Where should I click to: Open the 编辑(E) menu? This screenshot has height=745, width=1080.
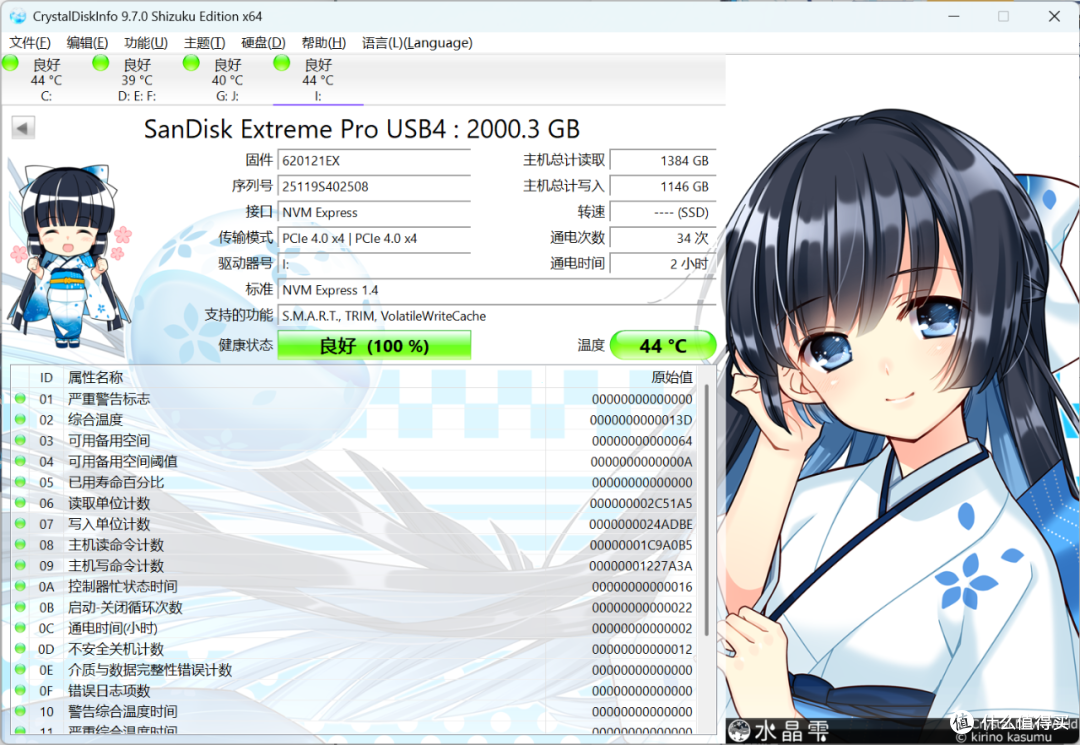tap(87, 43)
